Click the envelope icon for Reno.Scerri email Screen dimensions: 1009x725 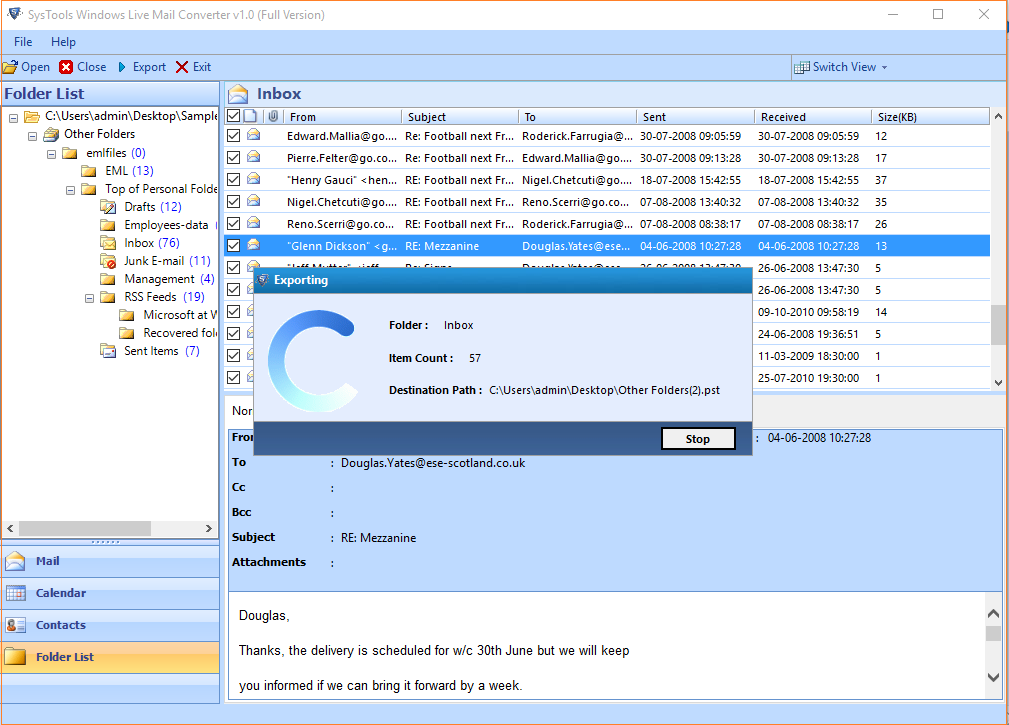coord(254,223)
